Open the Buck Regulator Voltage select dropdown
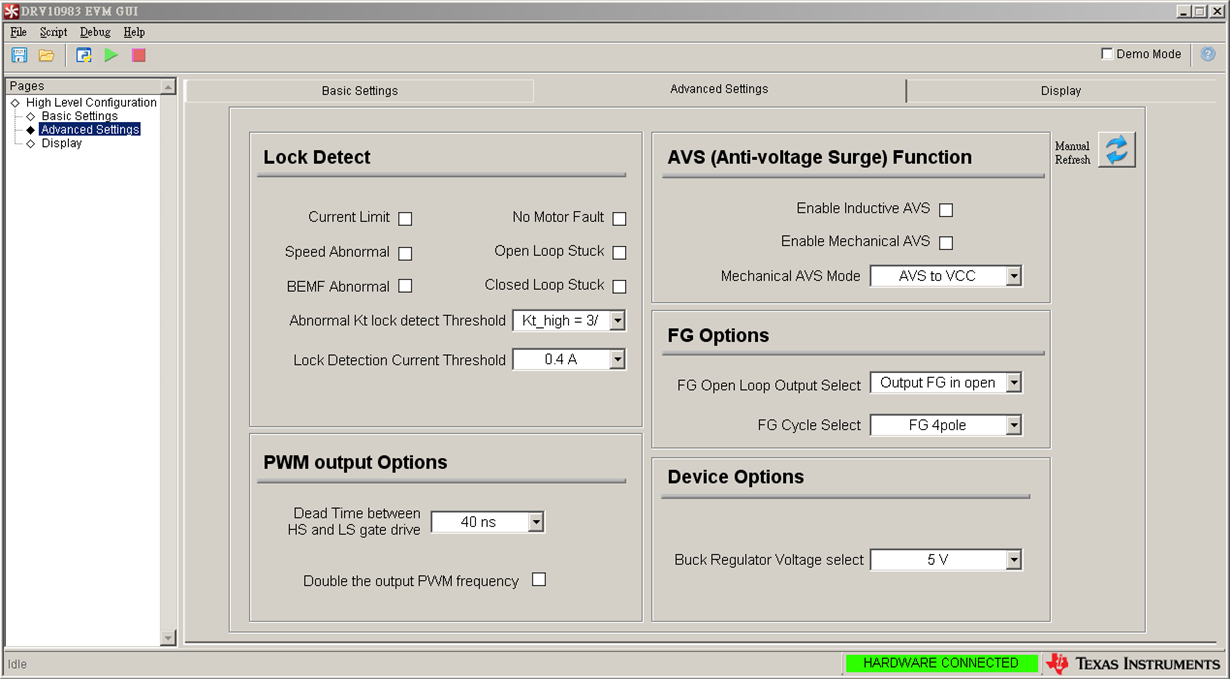This screenshot has width=1230, height=679. [x=946, y=560]
